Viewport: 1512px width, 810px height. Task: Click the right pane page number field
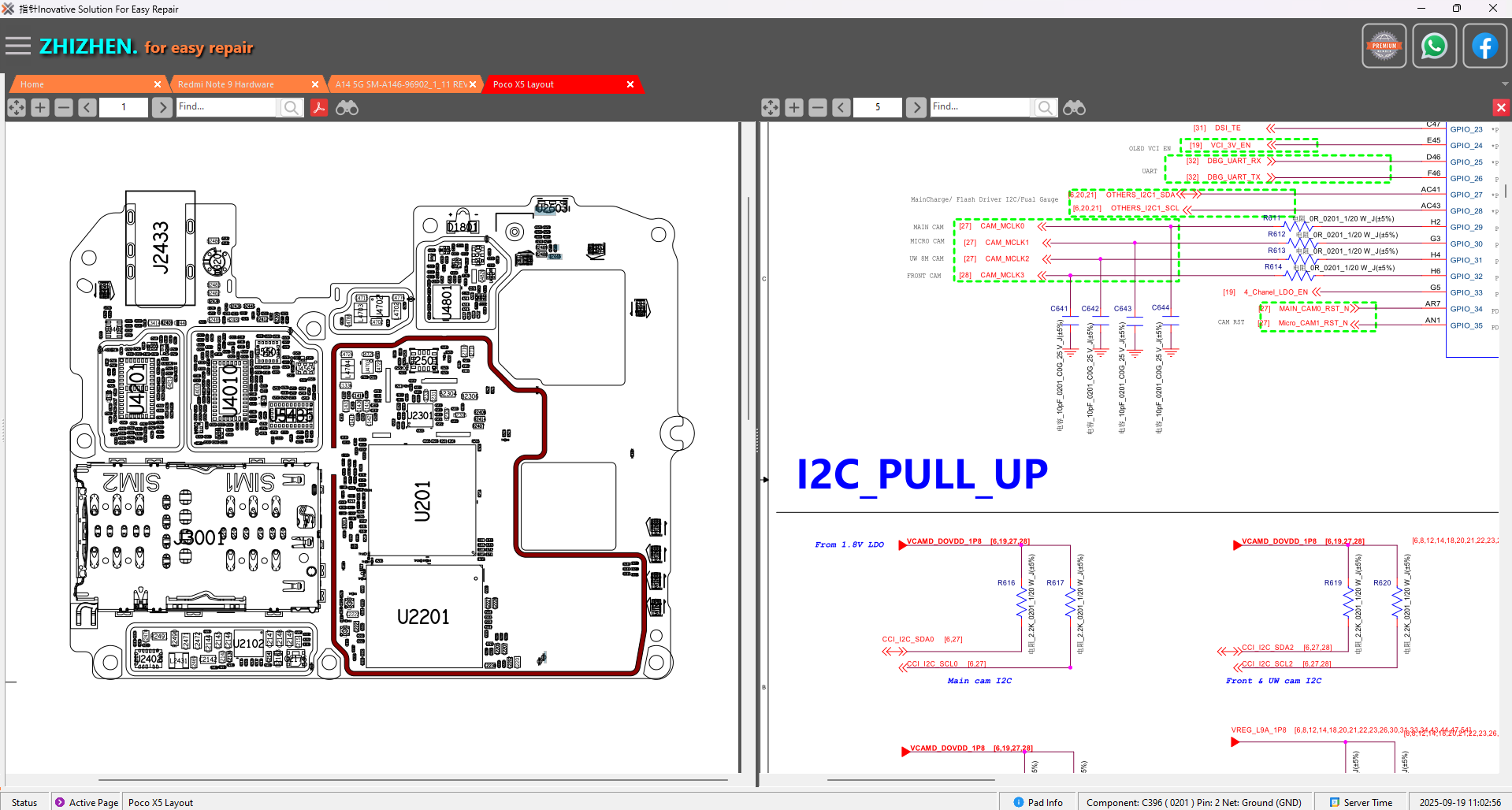pyautogui.click(x=878, y=107)
